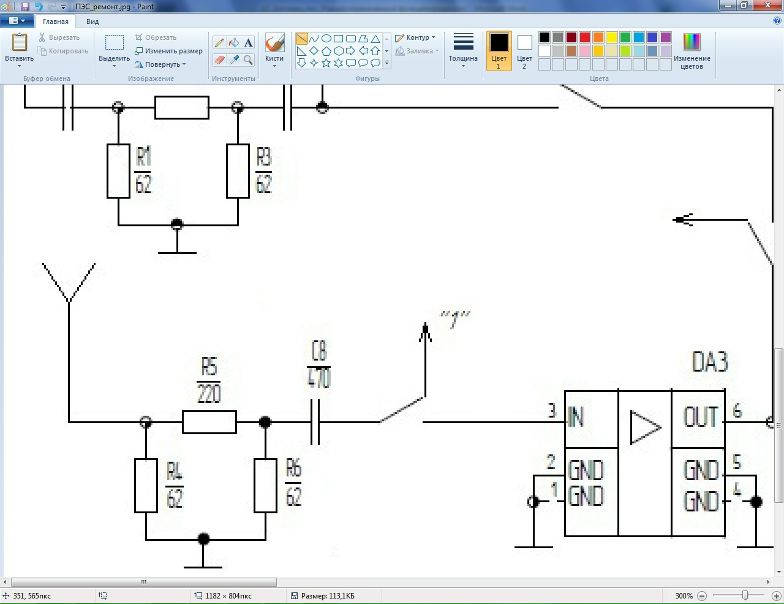Select the Text tool (letter A)
784x604 pixels.
click(247, 43)
